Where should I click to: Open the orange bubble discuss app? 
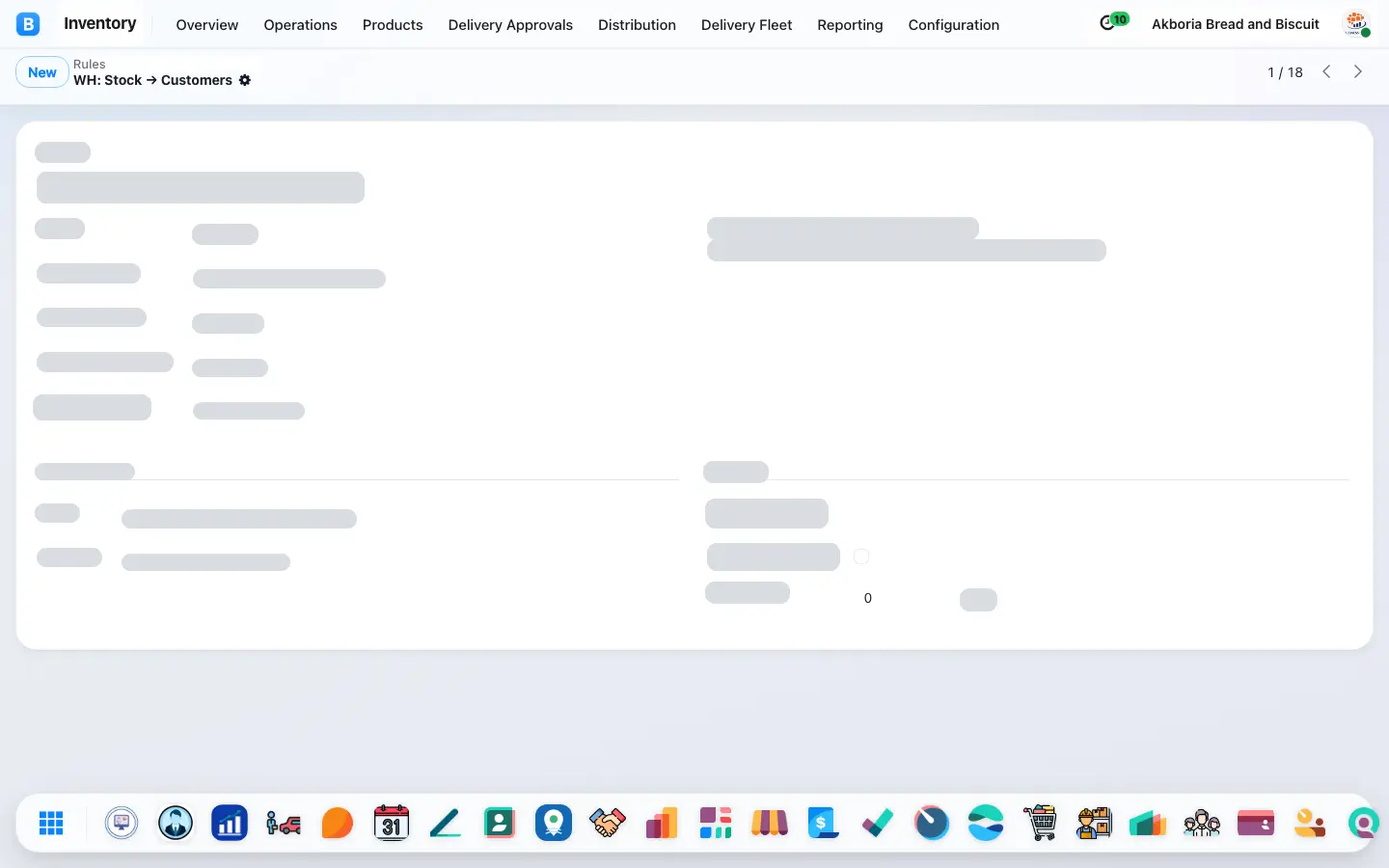tap(338, 823)
